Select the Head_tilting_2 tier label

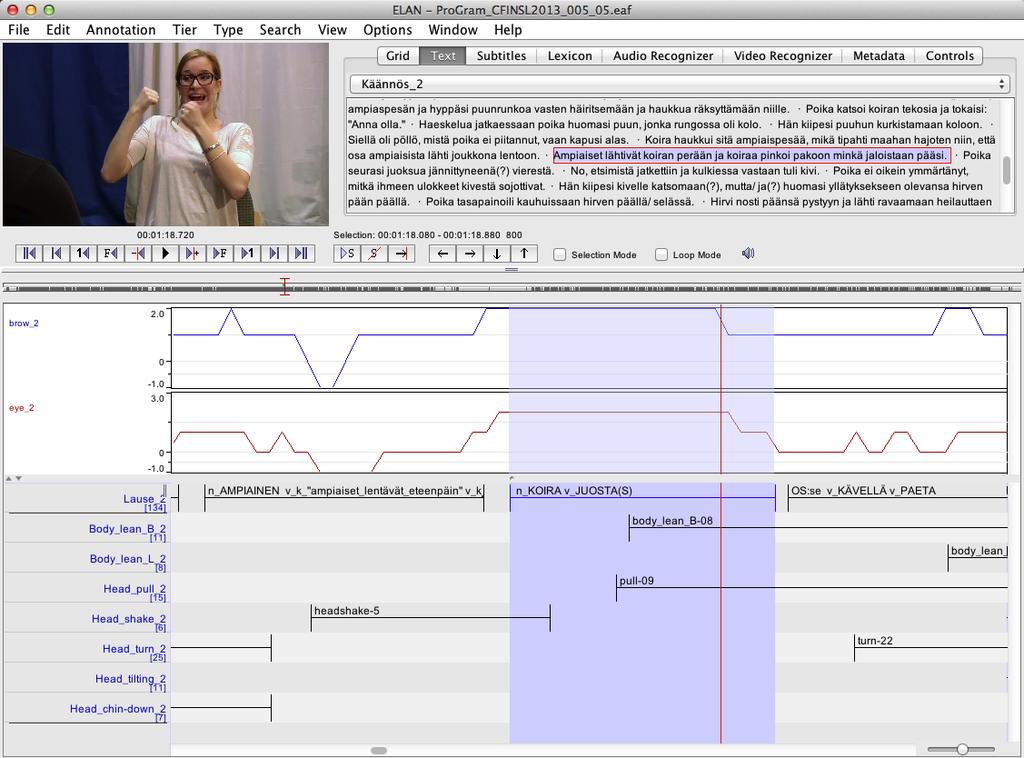(x=130, y=679)
